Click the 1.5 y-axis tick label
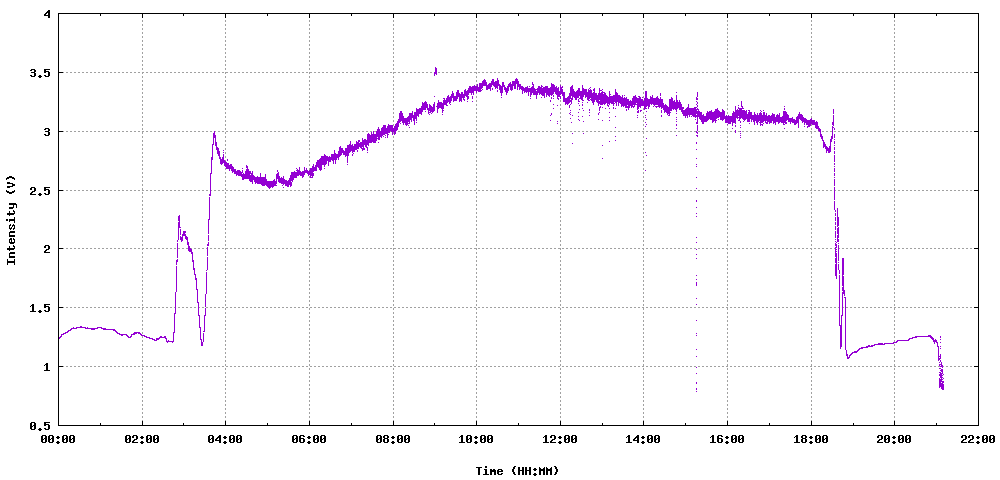1000x480 pixels. tap(41, 308)
